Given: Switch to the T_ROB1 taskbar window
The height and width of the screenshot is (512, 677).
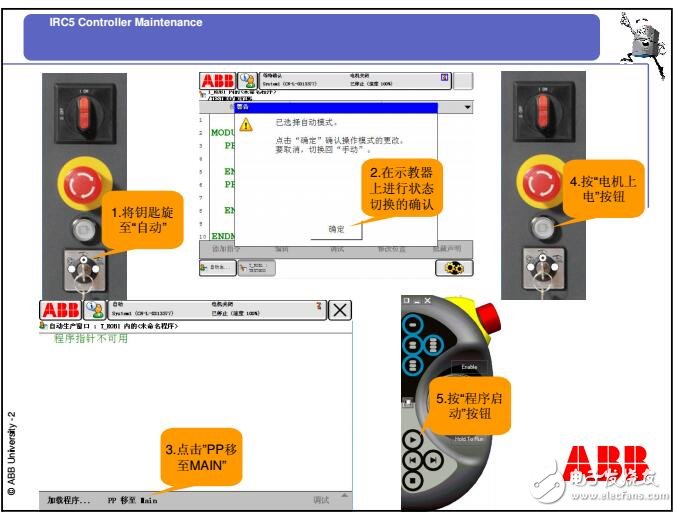Looking at the screenshot, I should pos(256,268).
